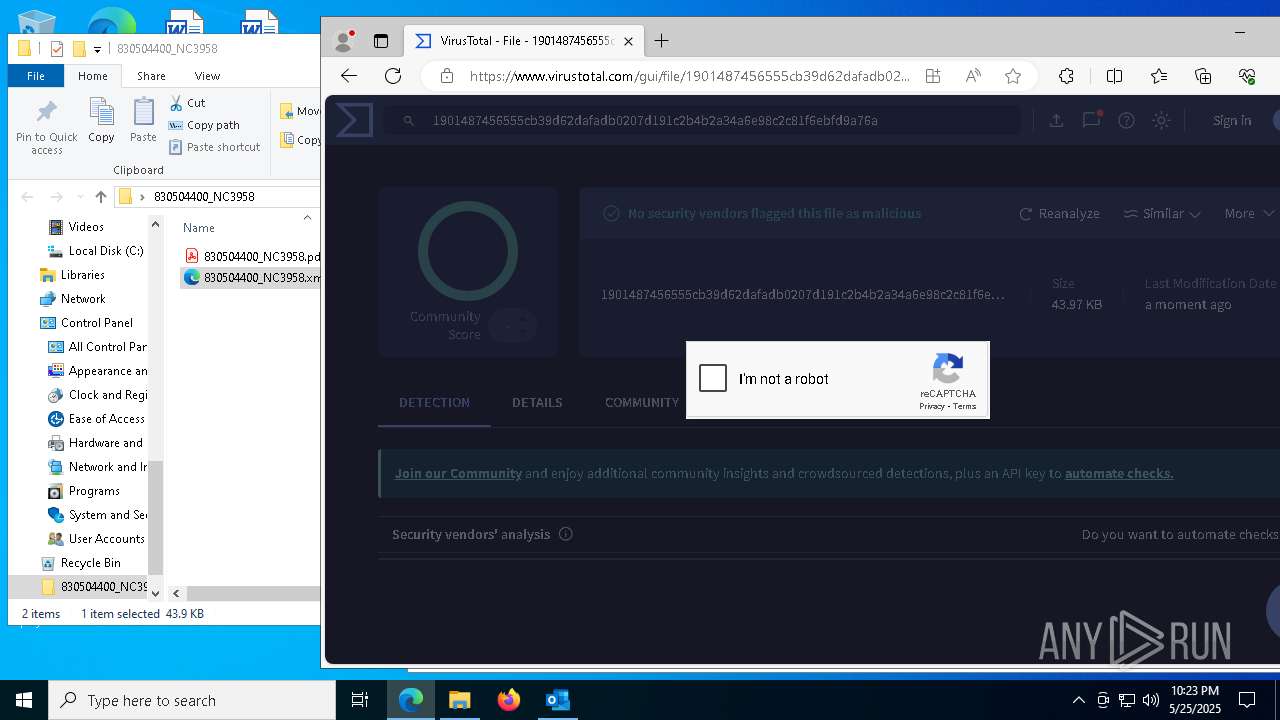Click Explorer address bar path 830504400_NC3958
The height and width of the screenshot is (720, 1280).
(204, 197)
